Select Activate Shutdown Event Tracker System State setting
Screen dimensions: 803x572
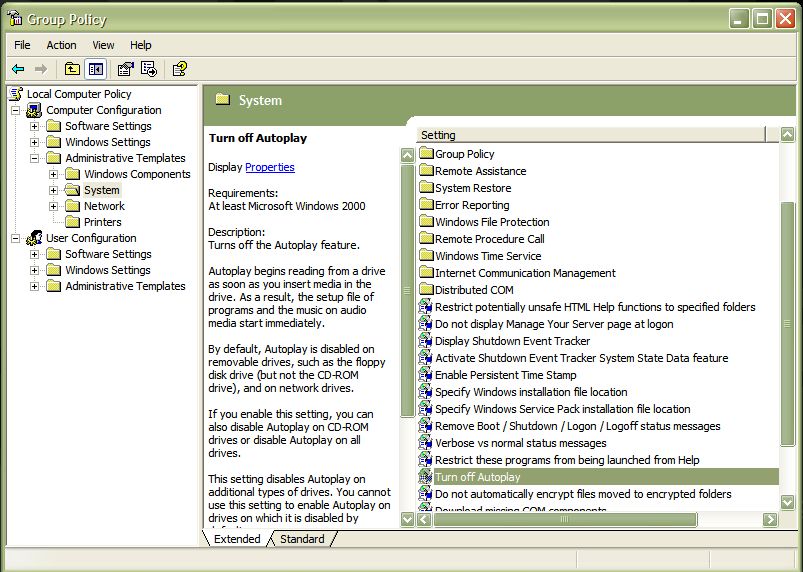574,357
